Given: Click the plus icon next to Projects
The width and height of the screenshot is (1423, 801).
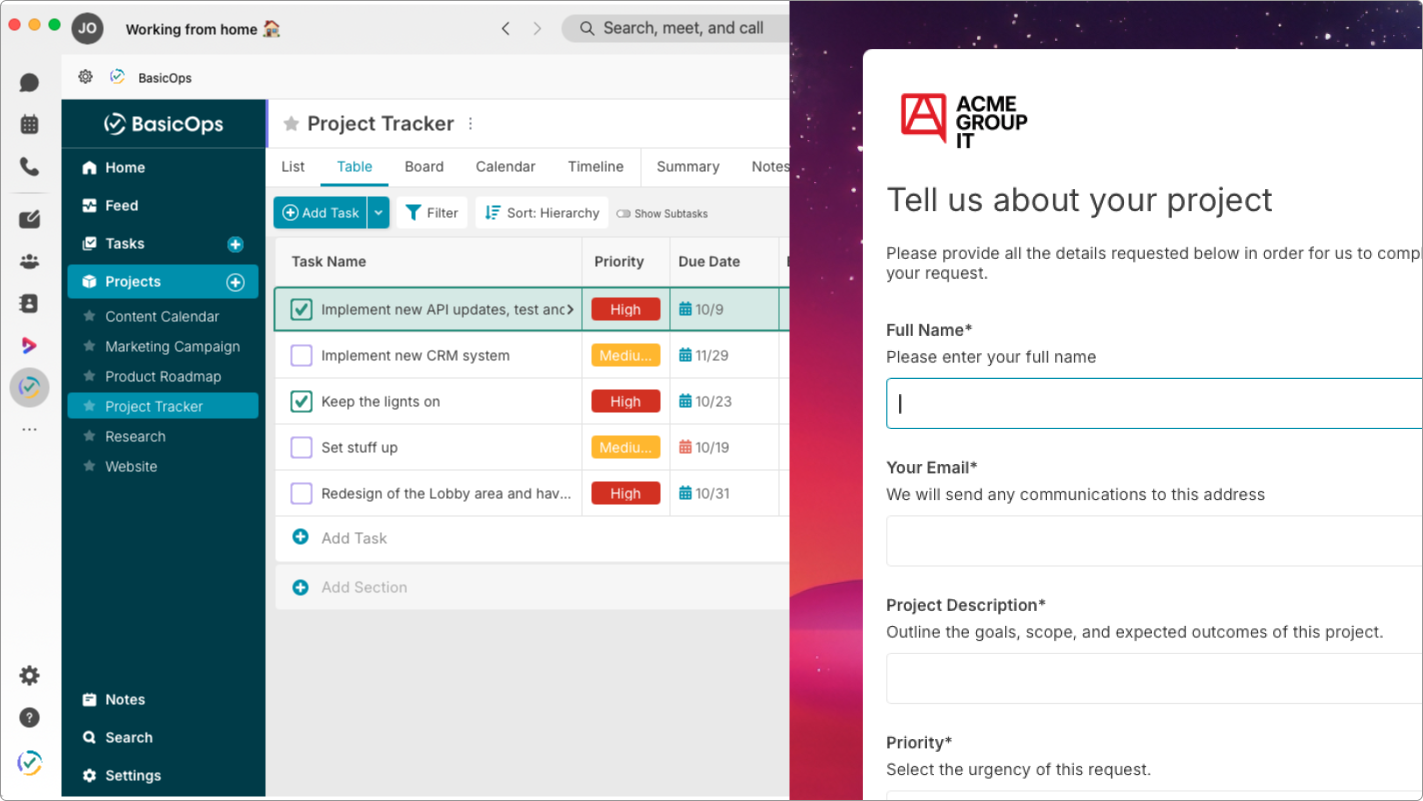Looking at the screenshot, I should 235,282.
